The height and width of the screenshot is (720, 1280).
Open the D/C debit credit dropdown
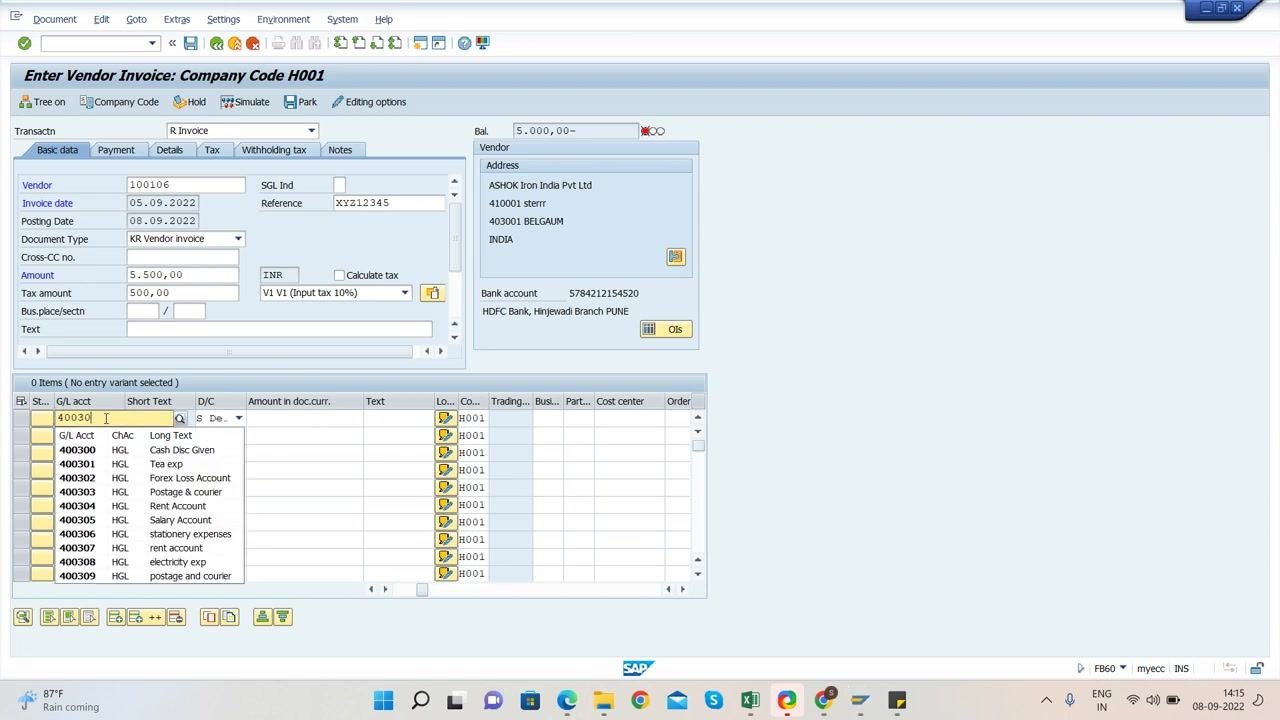coord(238,418)
